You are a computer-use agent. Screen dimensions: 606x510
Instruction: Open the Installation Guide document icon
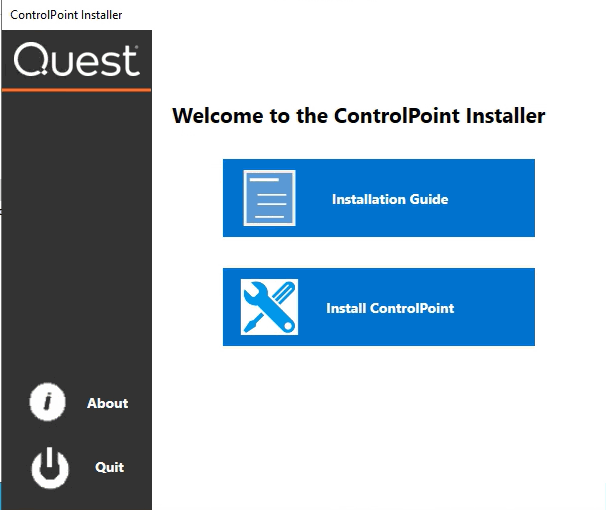269,198
